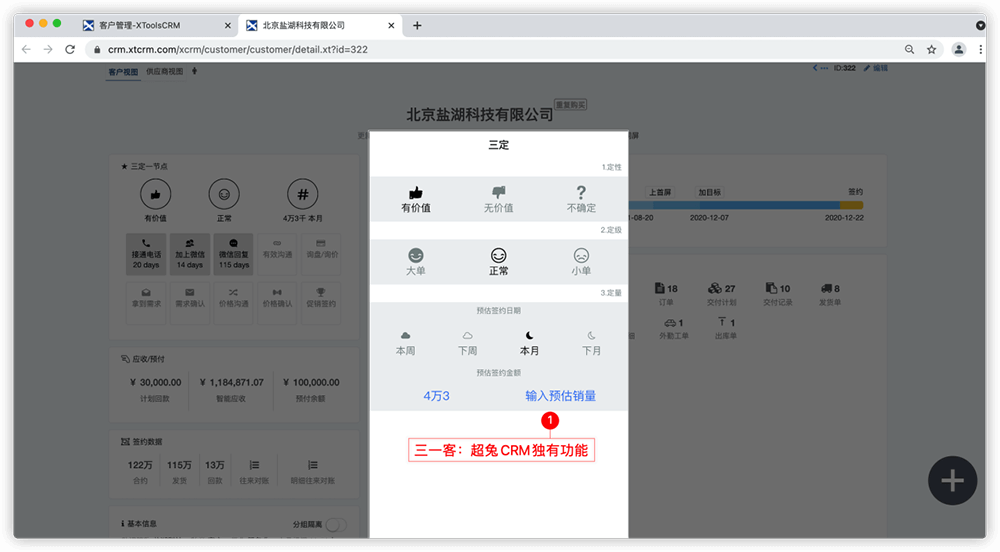Click the blue signing progress bar
1000x552 pixels.
(733, 205)
